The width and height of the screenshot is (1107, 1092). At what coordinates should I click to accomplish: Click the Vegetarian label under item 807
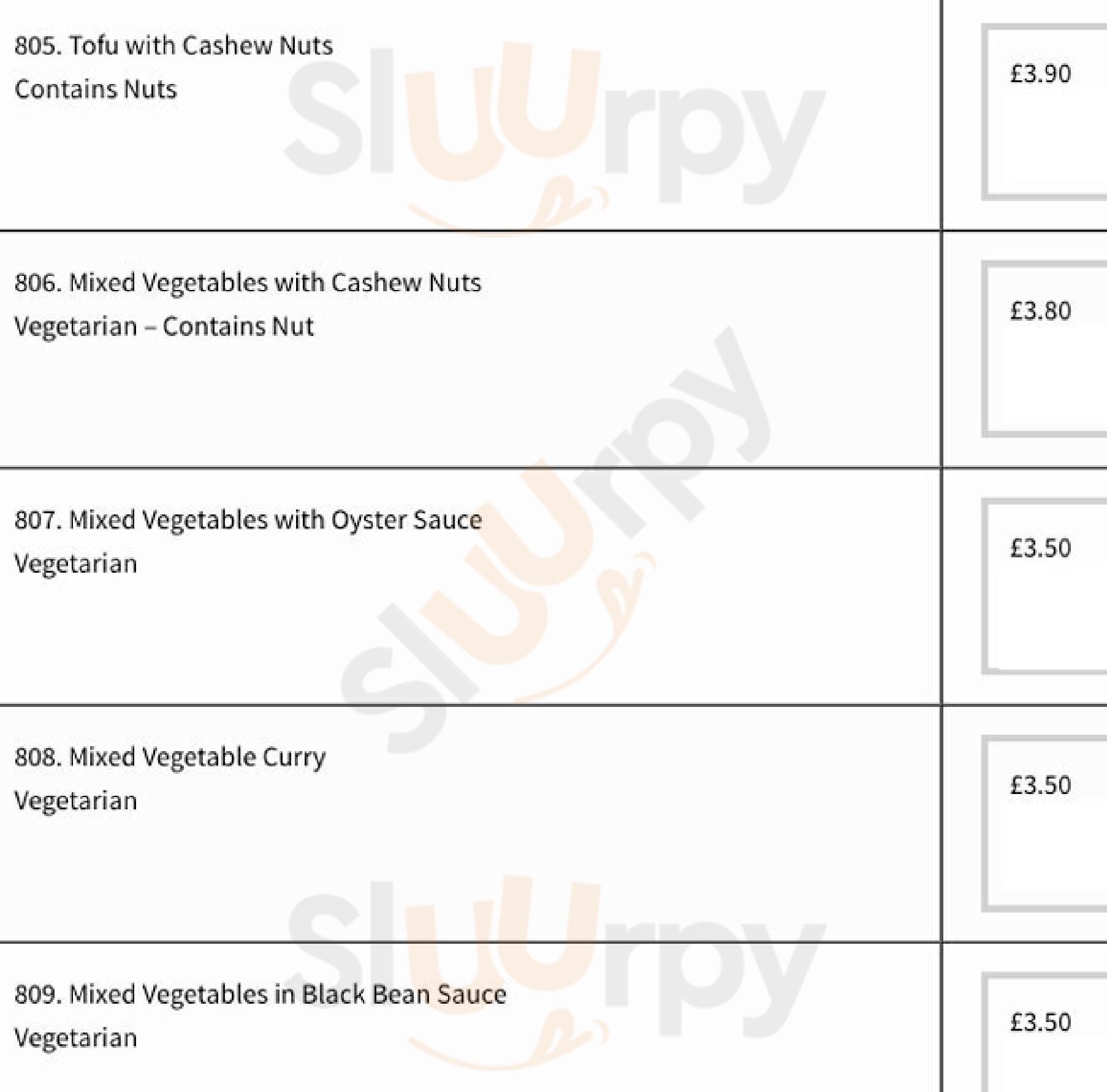coord(75,564)
